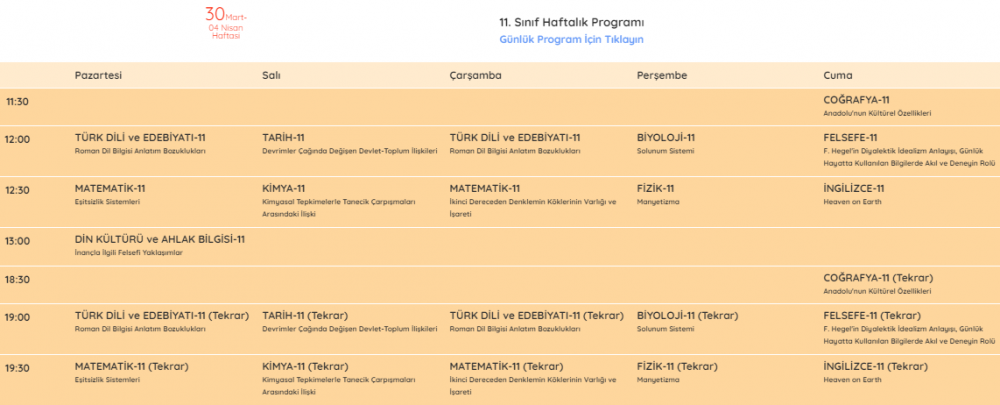Viewport: 1000px width, 405px height.
Task: Open TARİH-11 lesson at 12:00 on Salı
Action: pos(284,138)
